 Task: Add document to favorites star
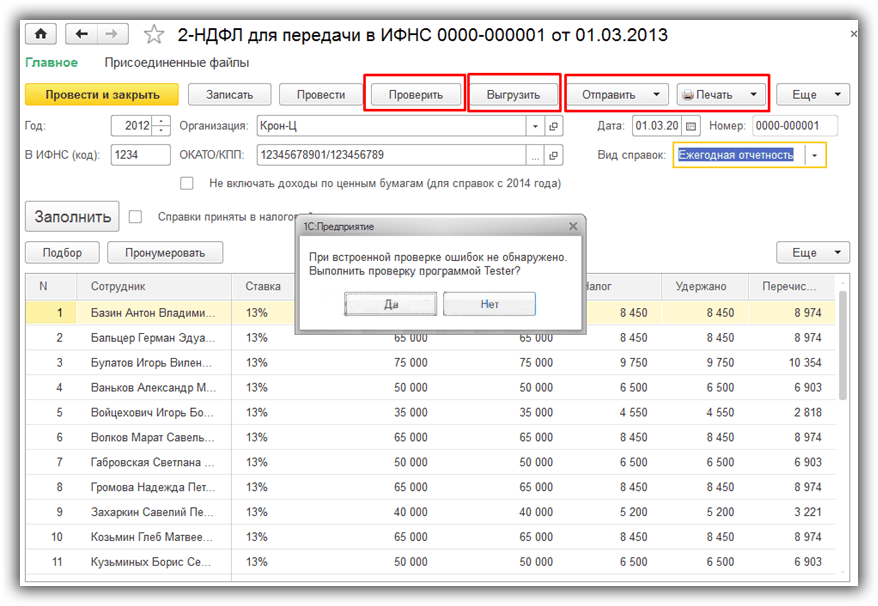[153, 35]
